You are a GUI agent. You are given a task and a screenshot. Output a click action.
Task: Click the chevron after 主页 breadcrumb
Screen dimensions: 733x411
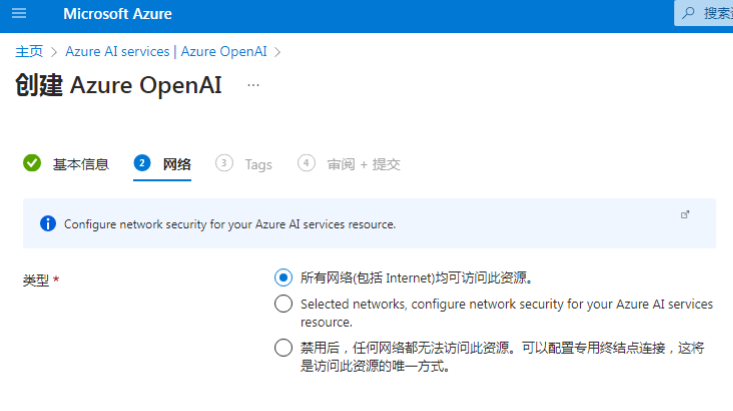click(54, 52)
